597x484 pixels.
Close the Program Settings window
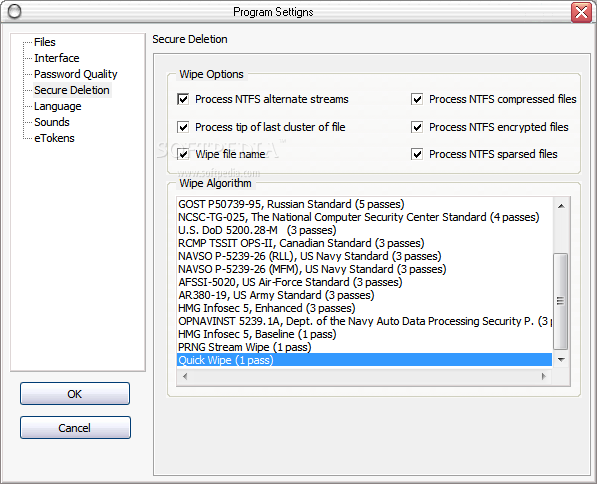coord(581,12)
